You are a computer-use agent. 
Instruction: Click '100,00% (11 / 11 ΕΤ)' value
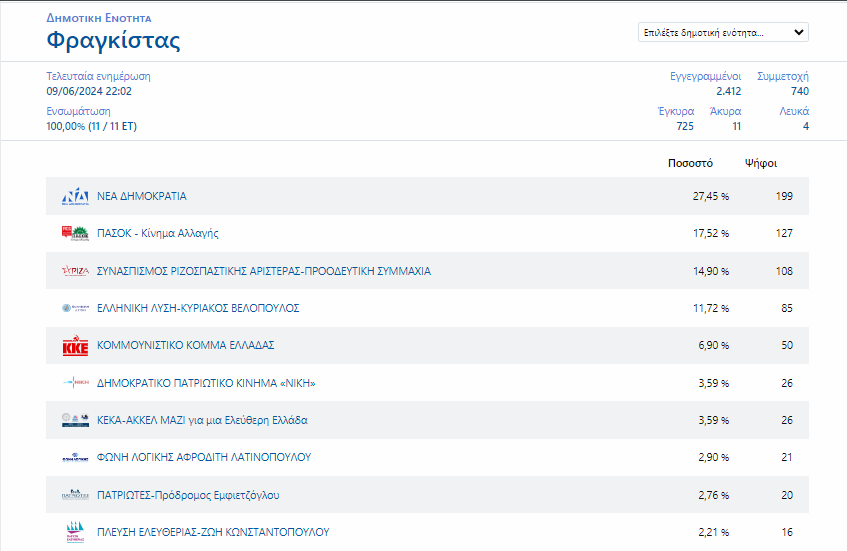tap(92, 126)
